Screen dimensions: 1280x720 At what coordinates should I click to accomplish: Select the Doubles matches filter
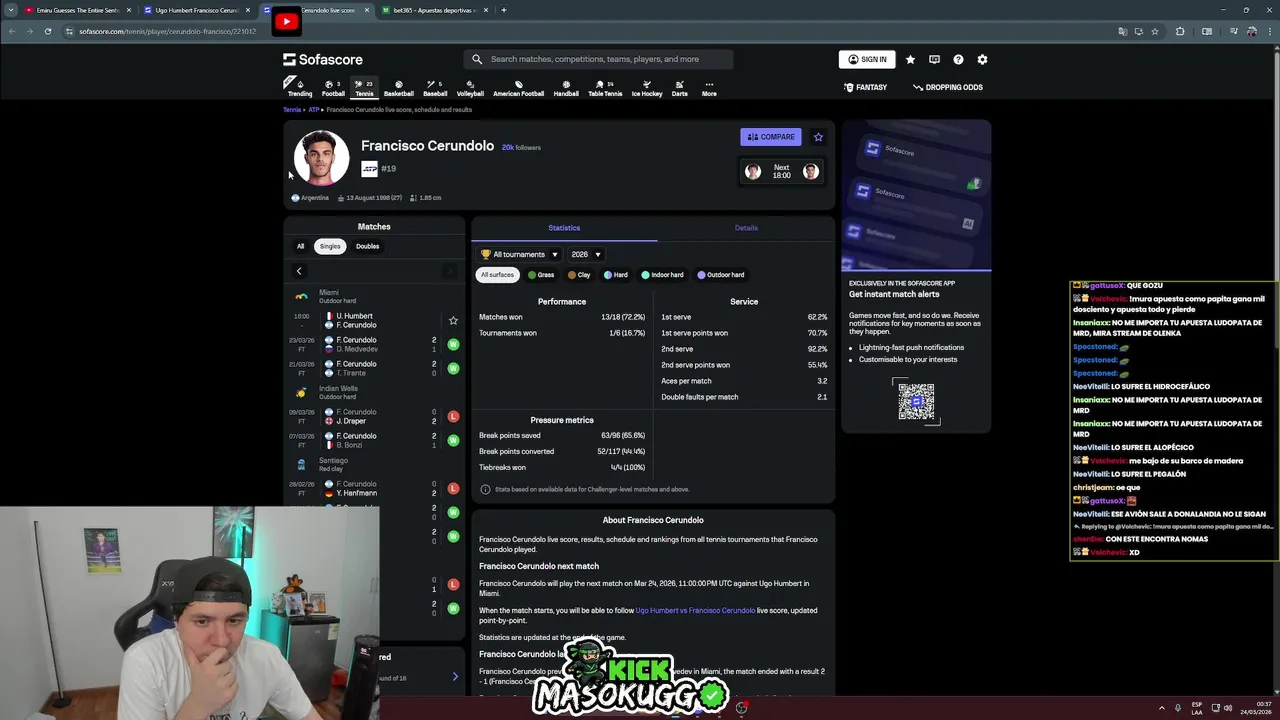pos(367,246)
